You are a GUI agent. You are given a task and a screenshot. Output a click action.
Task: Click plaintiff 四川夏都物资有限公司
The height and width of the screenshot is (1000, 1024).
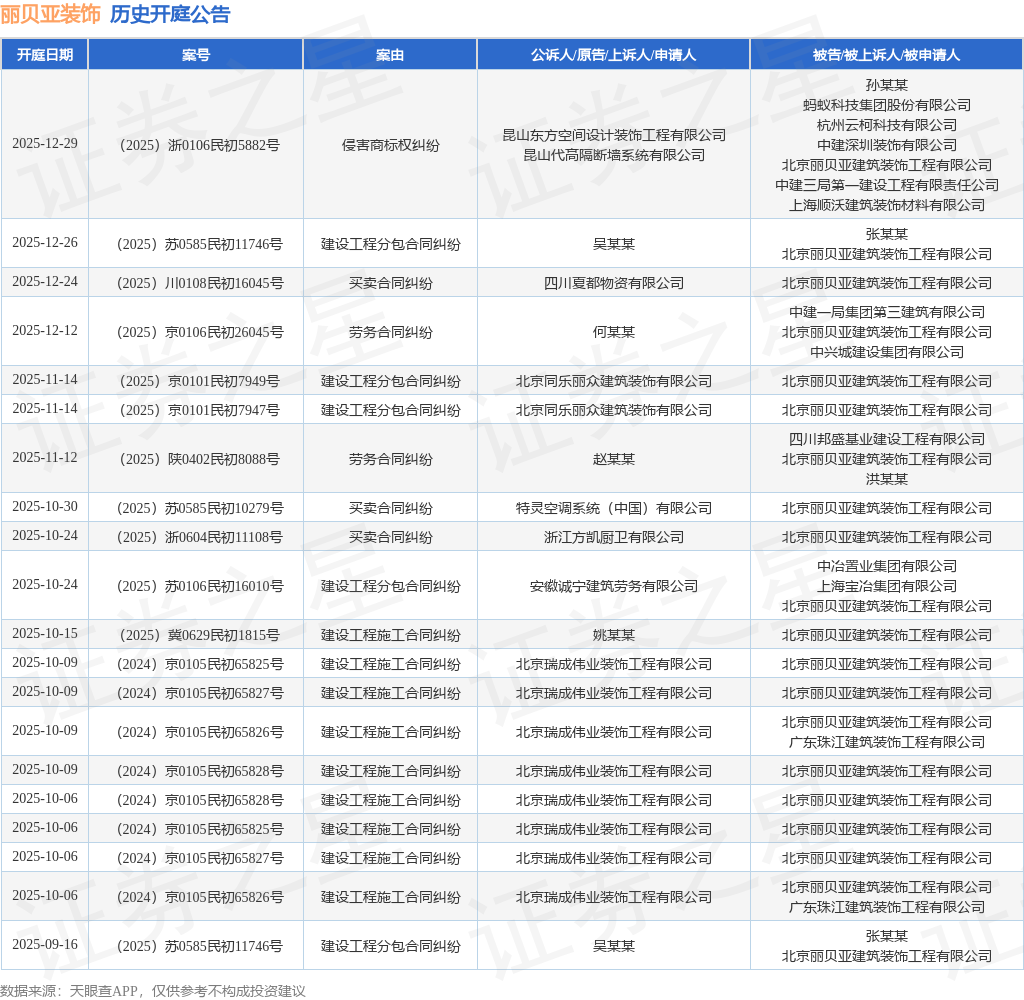click(x=614, y=282)
